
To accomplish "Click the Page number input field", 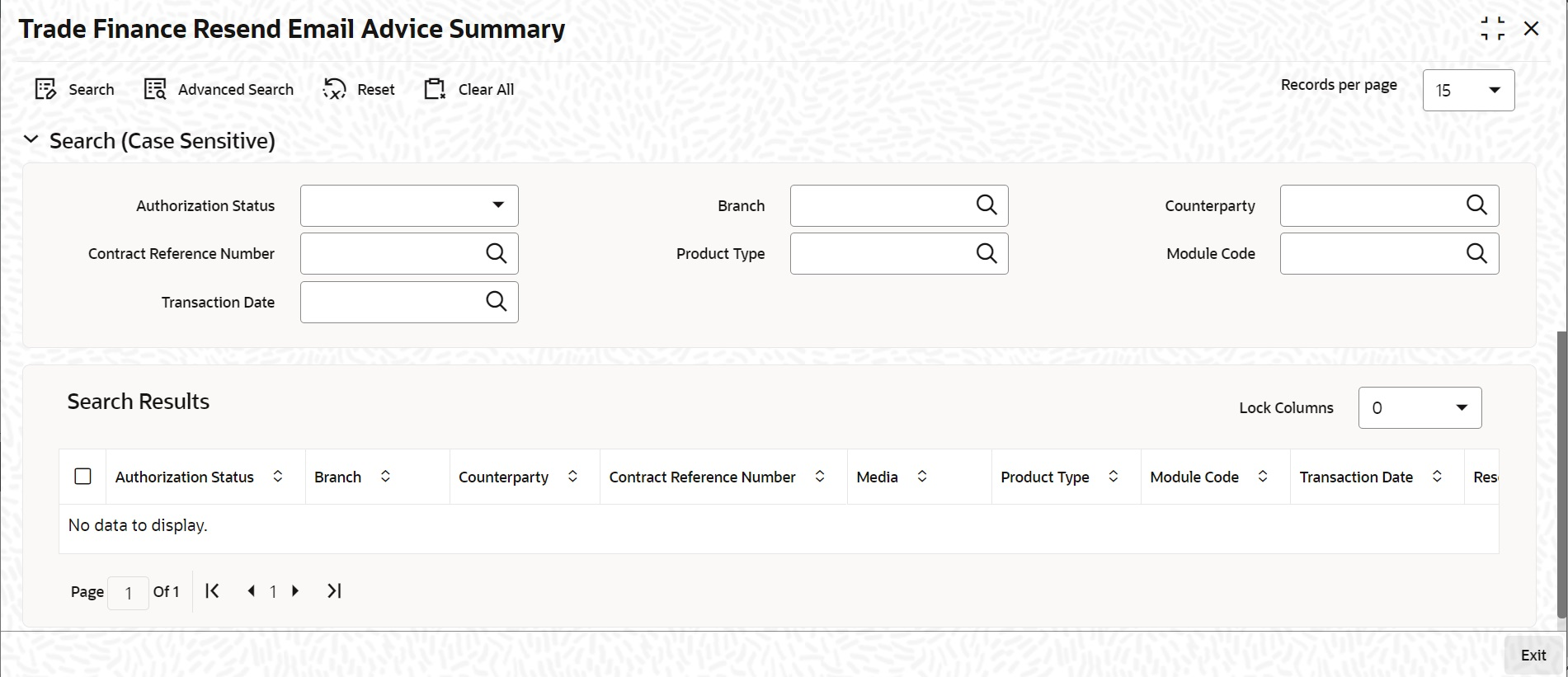I will tap(128, 593).
